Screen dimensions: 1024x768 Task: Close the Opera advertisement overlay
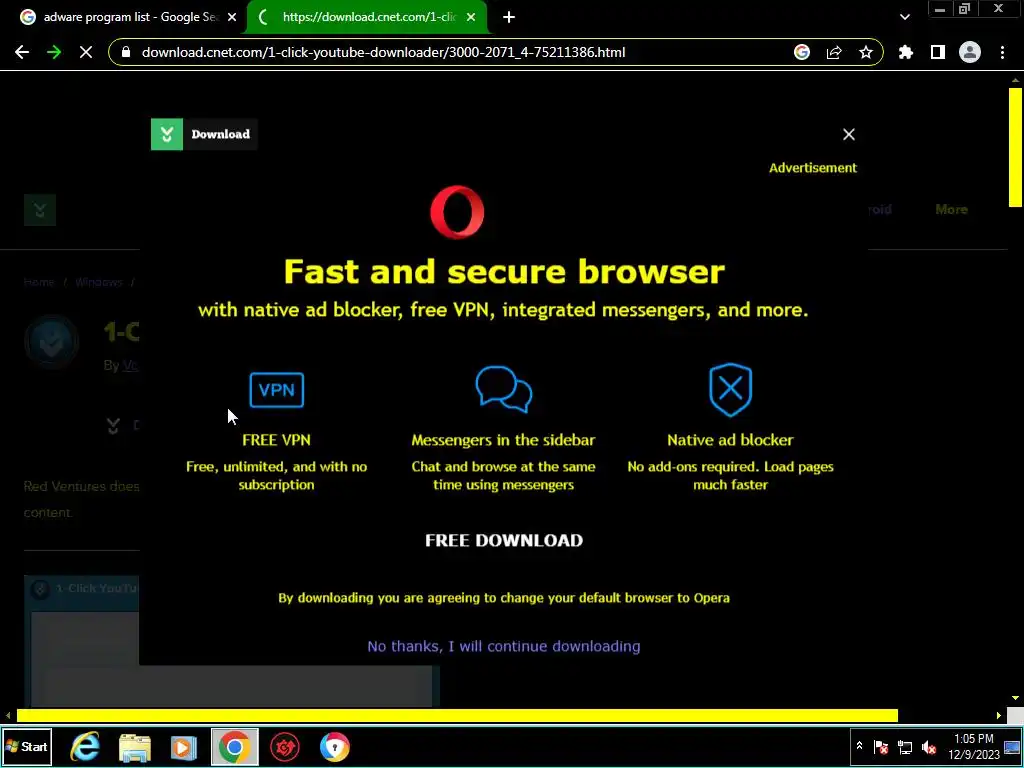click(848, 135)
